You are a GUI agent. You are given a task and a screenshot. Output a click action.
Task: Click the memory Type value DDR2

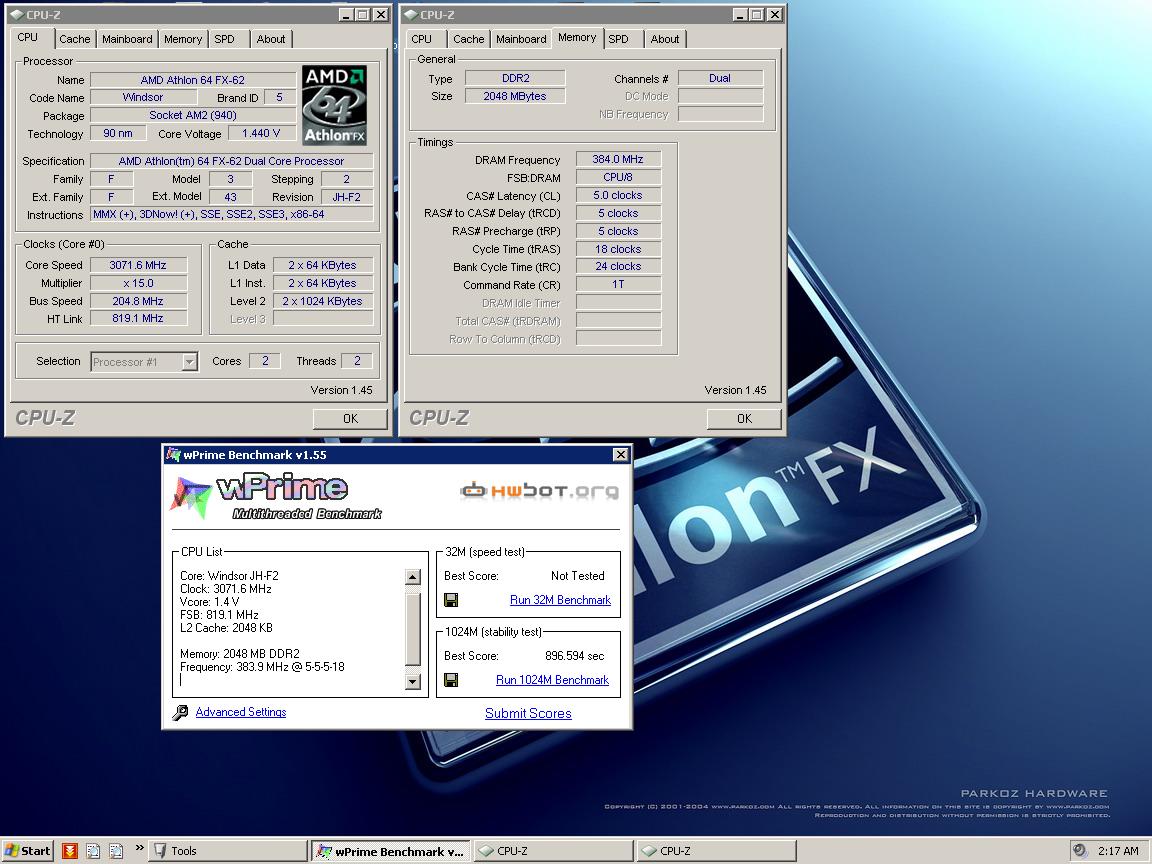click(515, 79)
